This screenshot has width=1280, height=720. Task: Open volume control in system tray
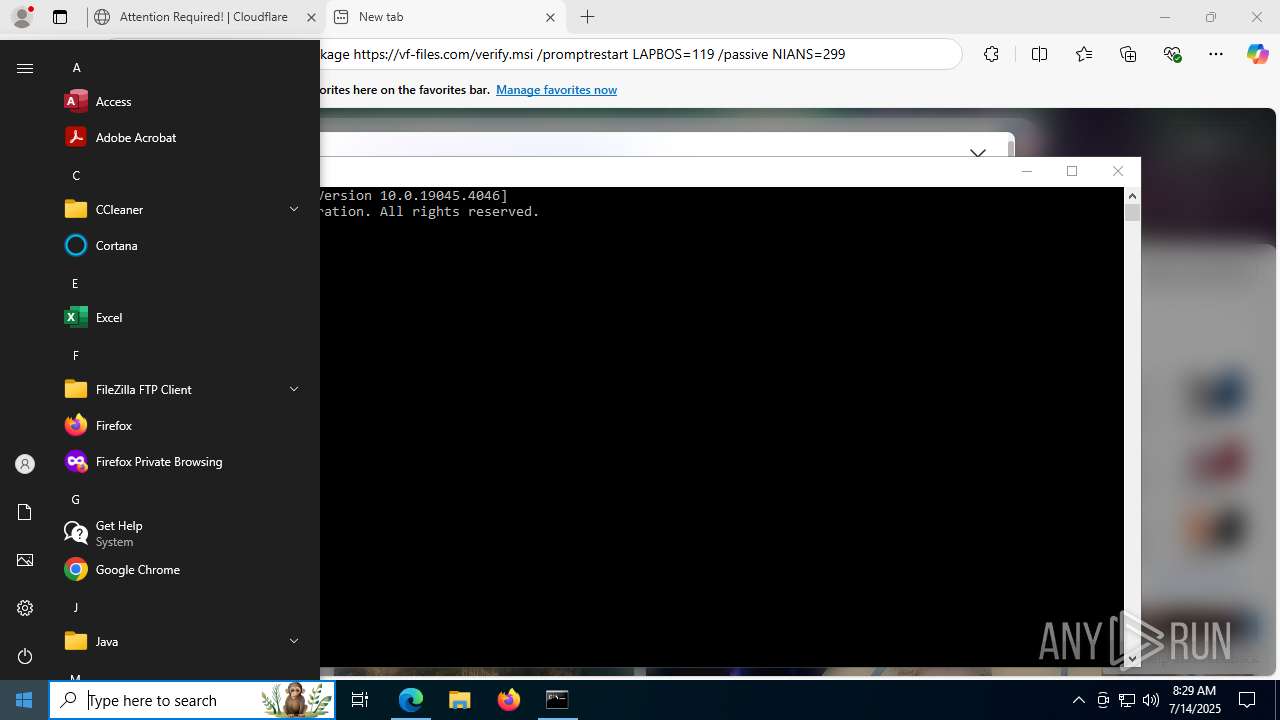(x=1150, y=700)
